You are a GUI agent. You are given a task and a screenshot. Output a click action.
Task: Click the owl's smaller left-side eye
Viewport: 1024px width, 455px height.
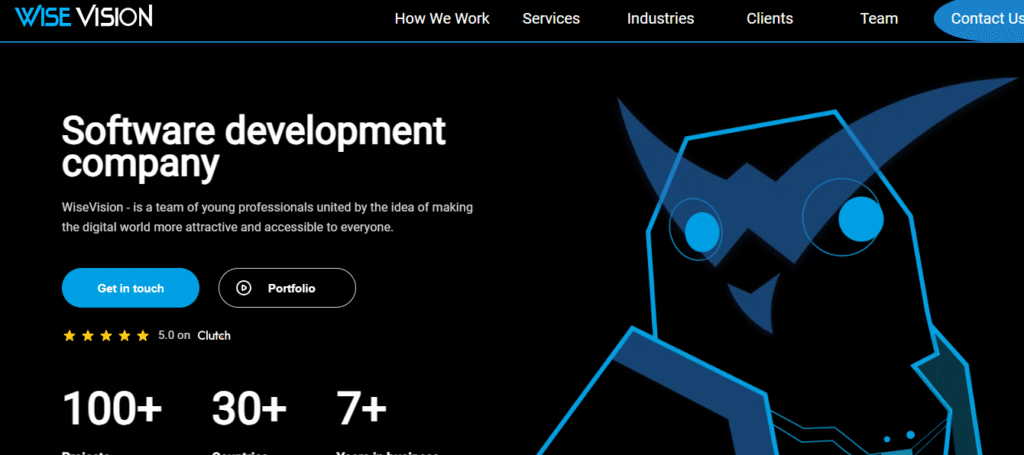pyautogui.click(x=702, y=227)
